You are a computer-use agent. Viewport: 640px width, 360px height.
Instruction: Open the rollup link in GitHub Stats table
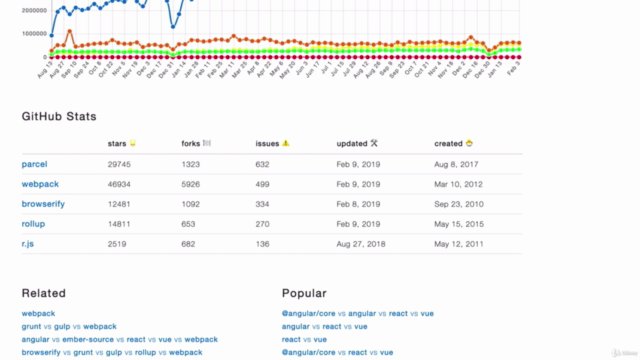coord(33,224)
